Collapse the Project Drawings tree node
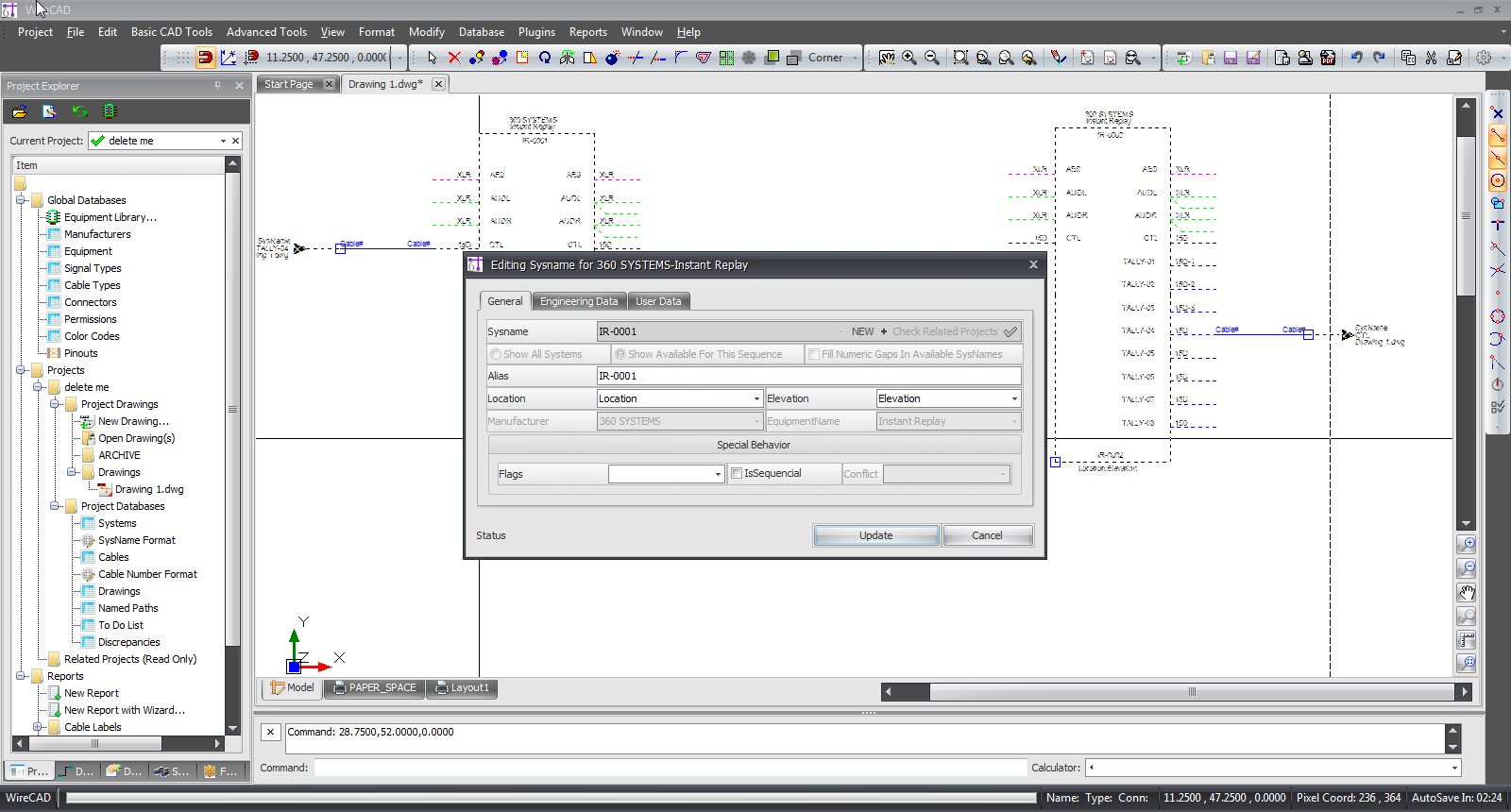 pos(55,404)
